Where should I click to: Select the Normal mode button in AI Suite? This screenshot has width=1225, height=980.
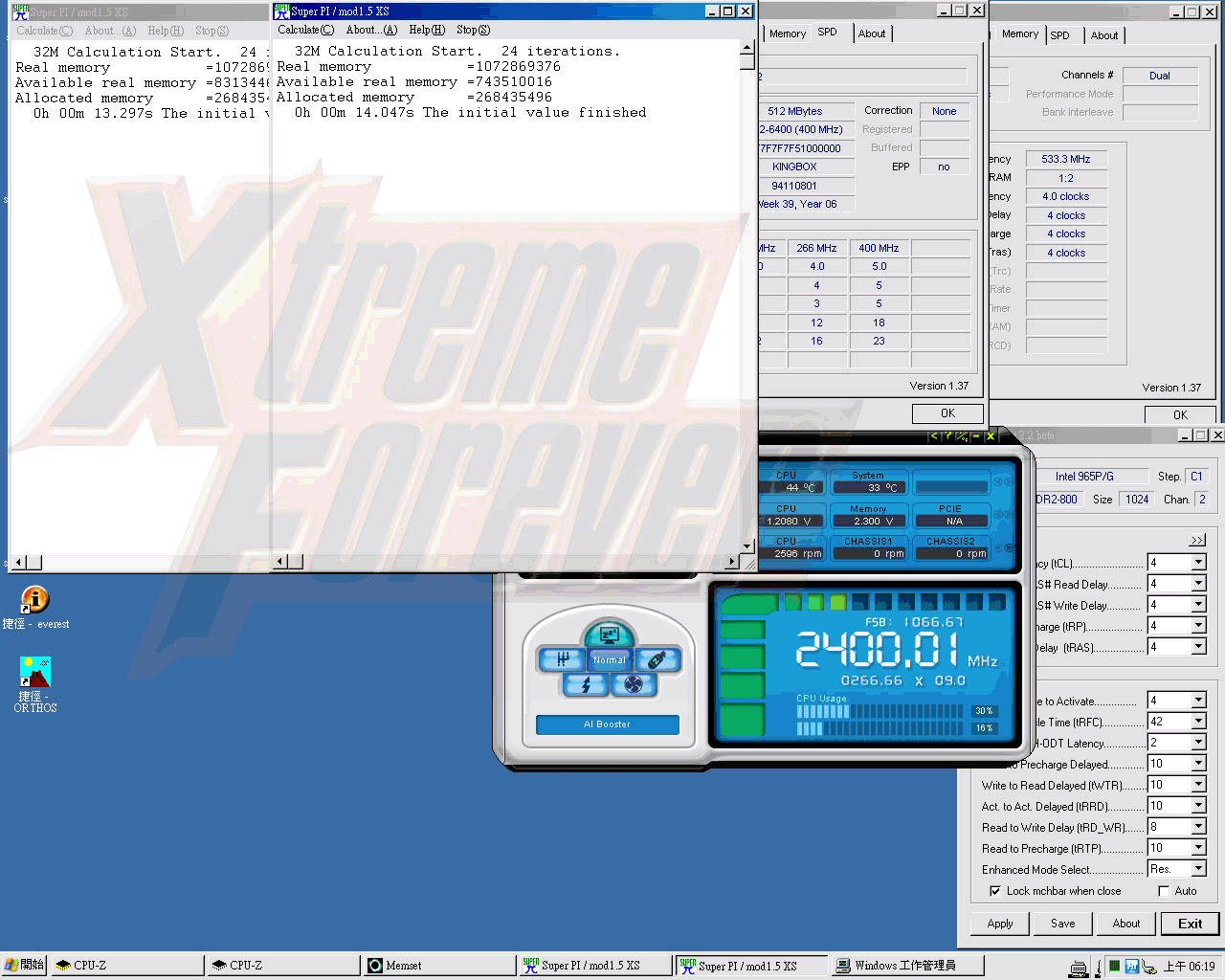609,659
